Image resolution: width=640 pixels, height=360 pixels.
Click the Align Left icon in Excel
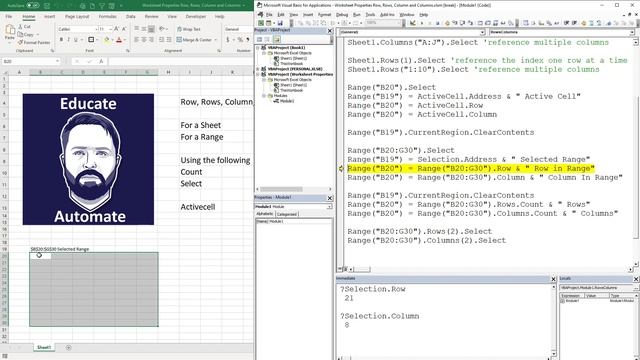tap(136, 40)
